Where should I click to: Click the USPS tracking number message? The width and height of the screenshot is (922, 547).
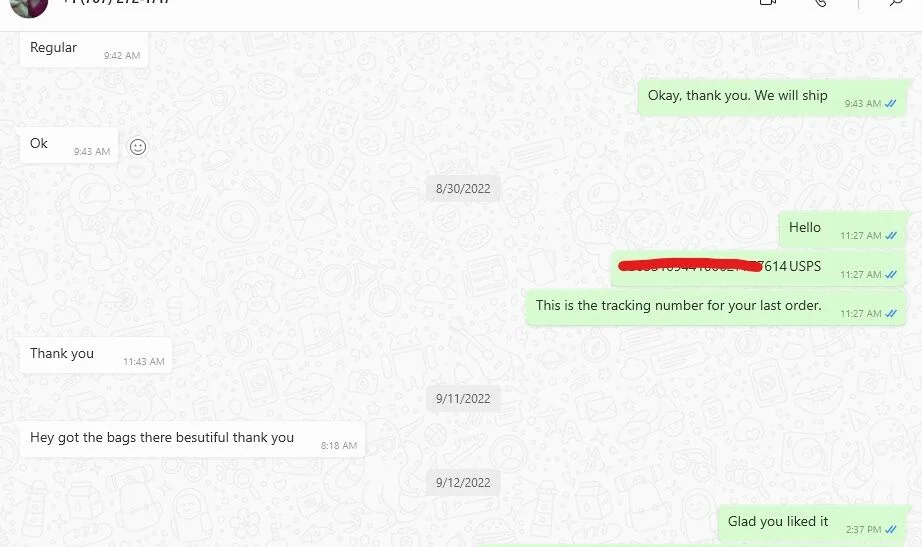[759, 268]
